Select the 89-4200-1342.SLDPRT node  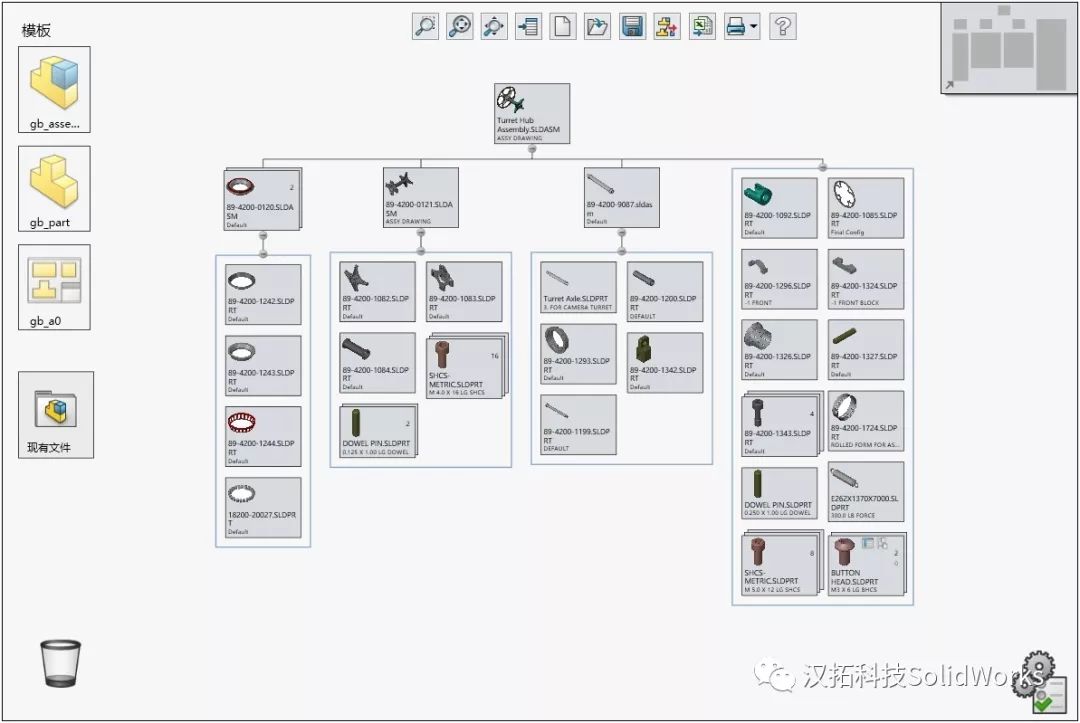coord(665,363)
